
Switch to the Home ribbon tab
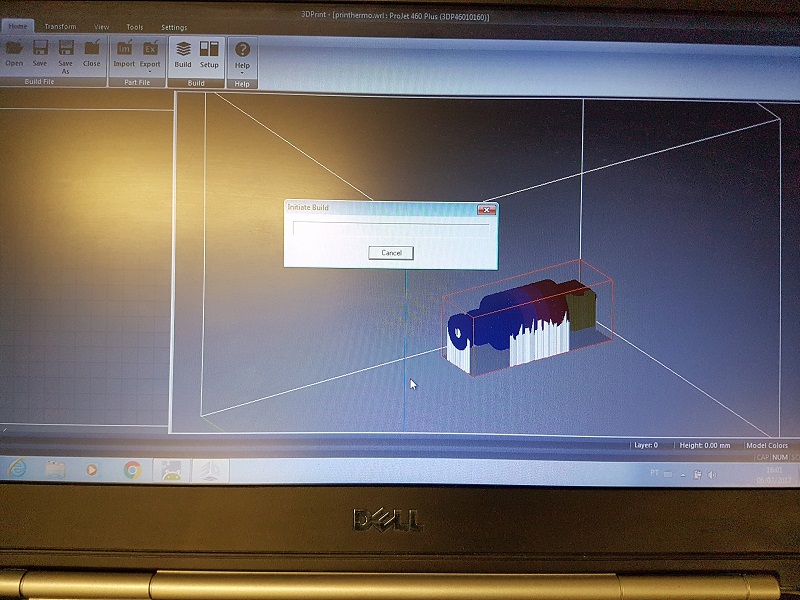[x=18, y=26]
